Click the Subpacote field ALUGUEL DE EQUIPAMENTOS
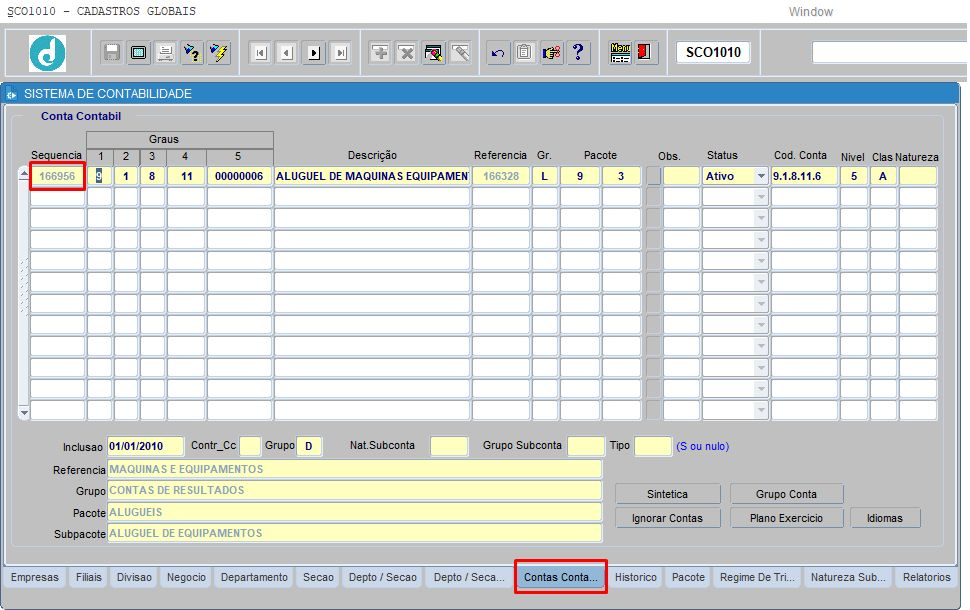 [354, 533]
